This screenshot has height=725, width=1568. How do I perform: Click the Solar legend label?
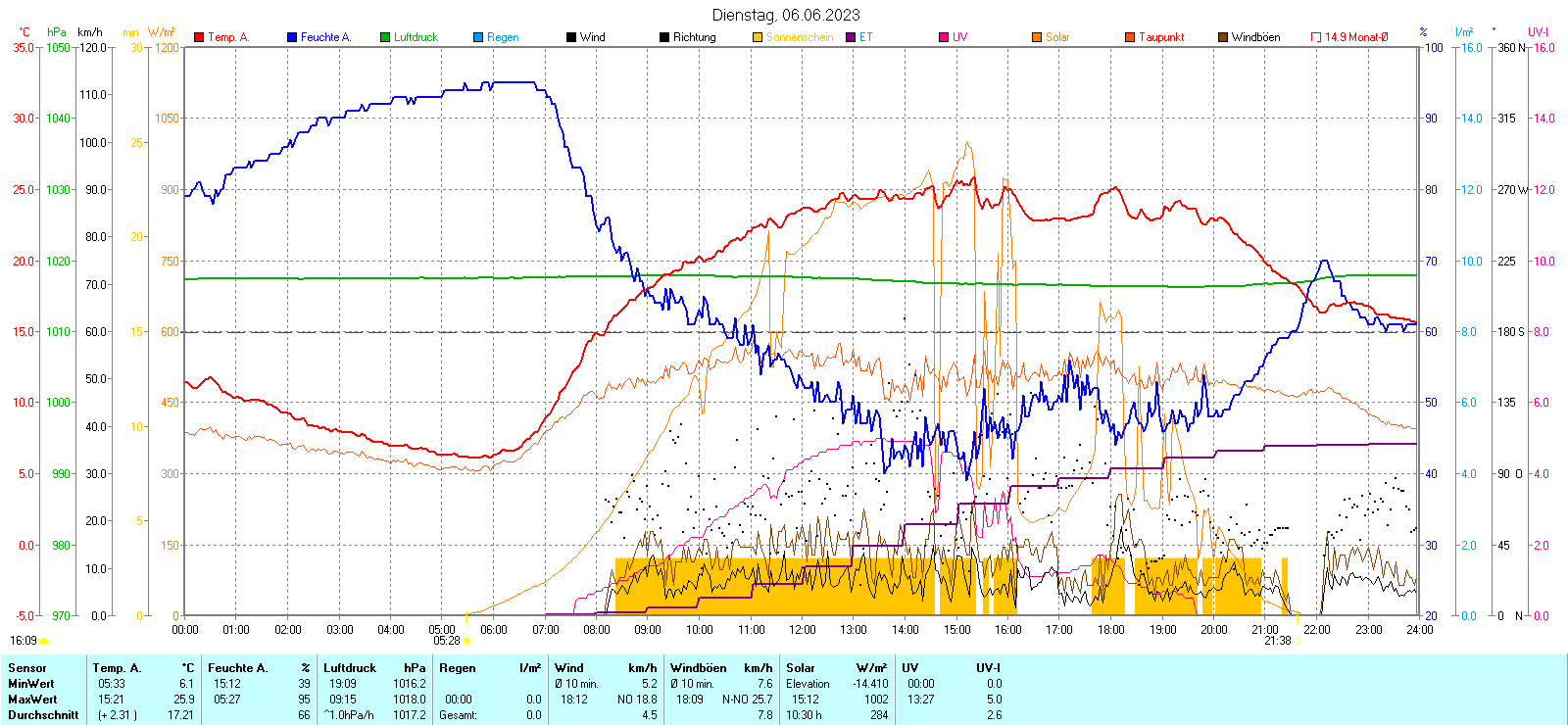click(1057, 37)
